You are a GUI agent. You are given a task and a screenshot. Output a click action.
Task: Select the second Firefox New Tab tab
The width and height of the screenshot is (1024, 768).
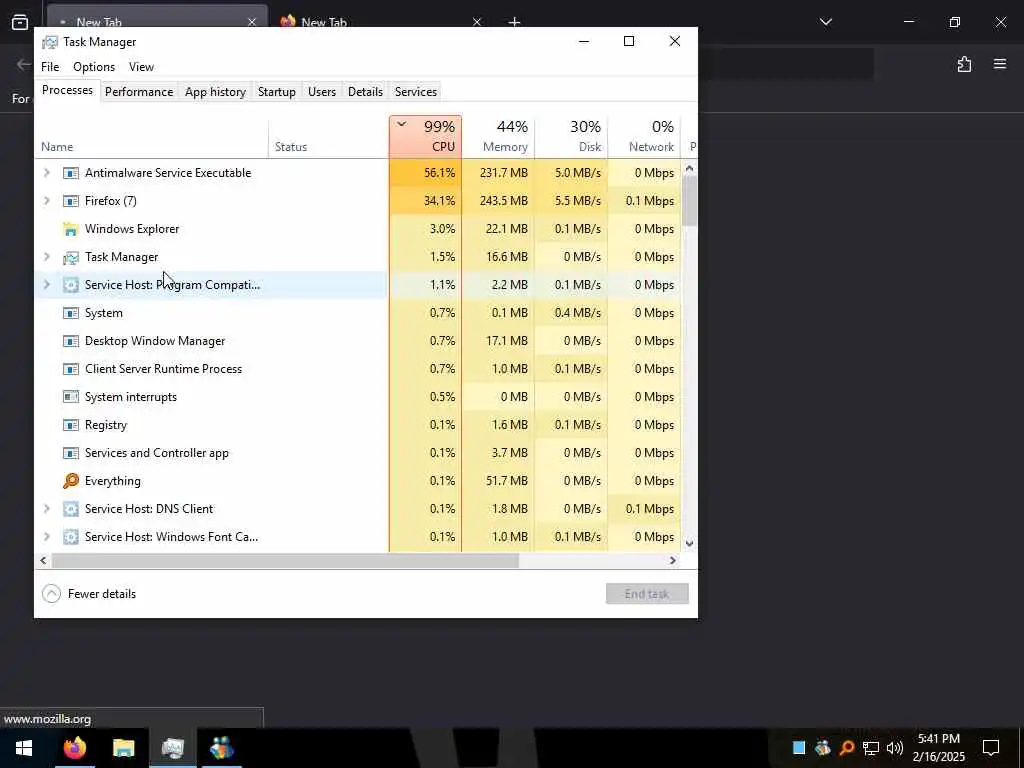[381, 22]
